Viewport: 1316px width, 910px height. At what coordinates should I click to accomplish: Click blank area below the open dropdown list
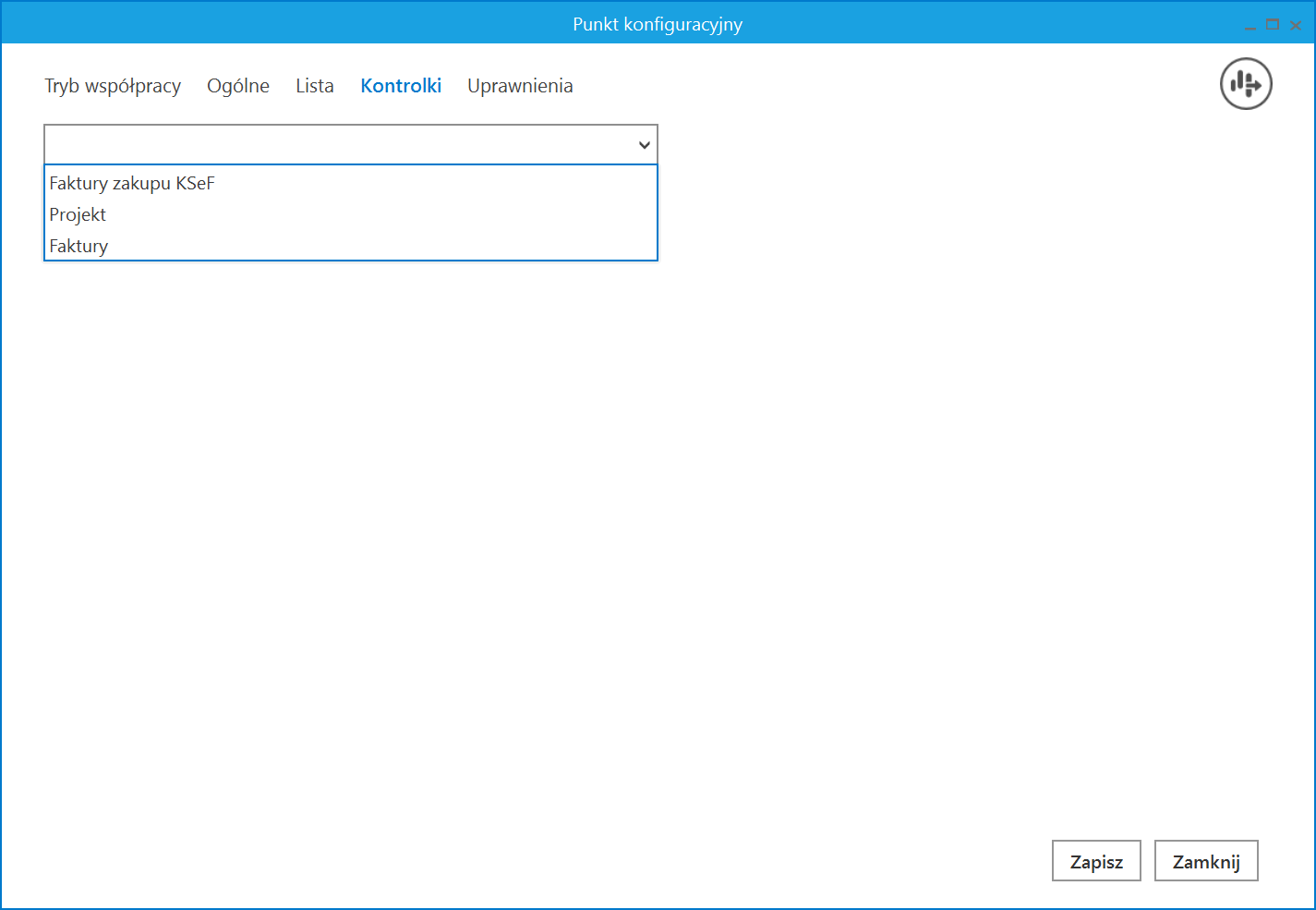click(x=351, y=462)
